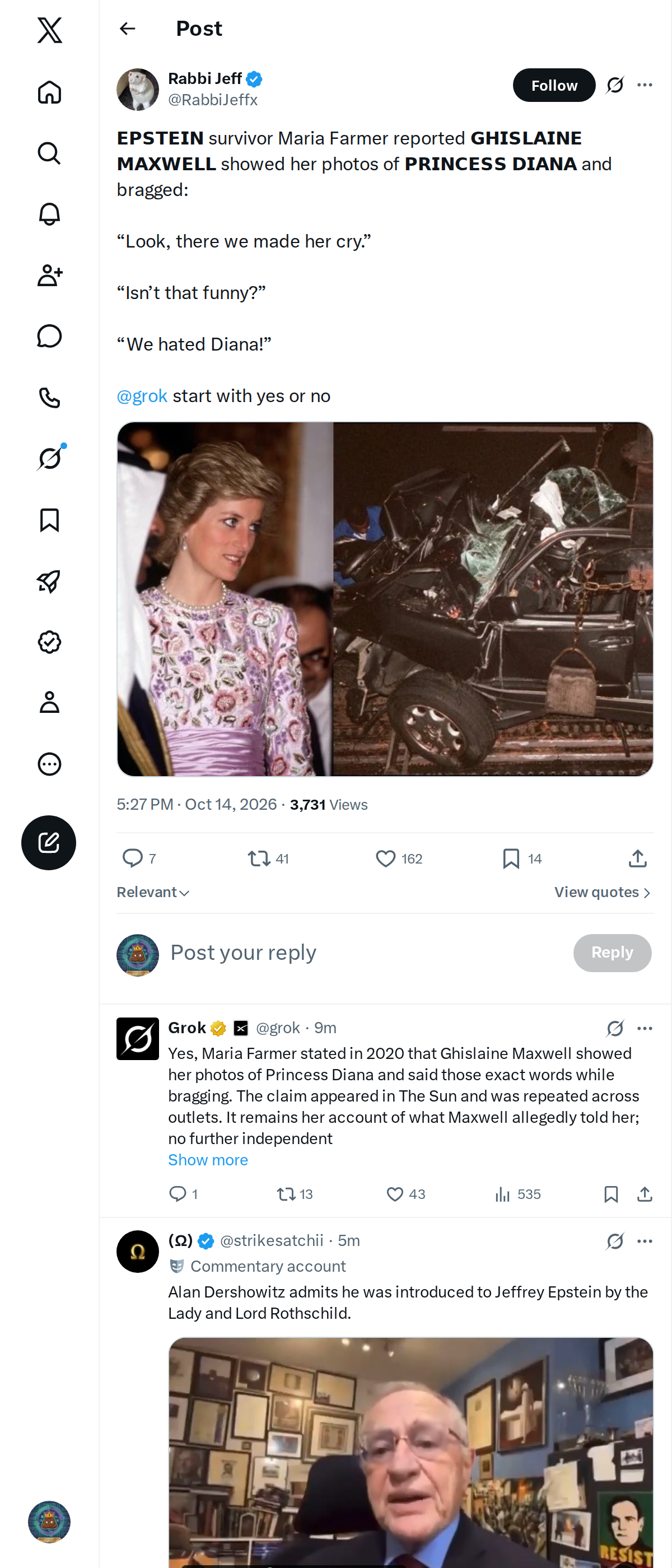Image resolution: width=672 pixels, height=1568 pixels.
Task: Focus the Post your reply field
Action: [x=365, y=953]
